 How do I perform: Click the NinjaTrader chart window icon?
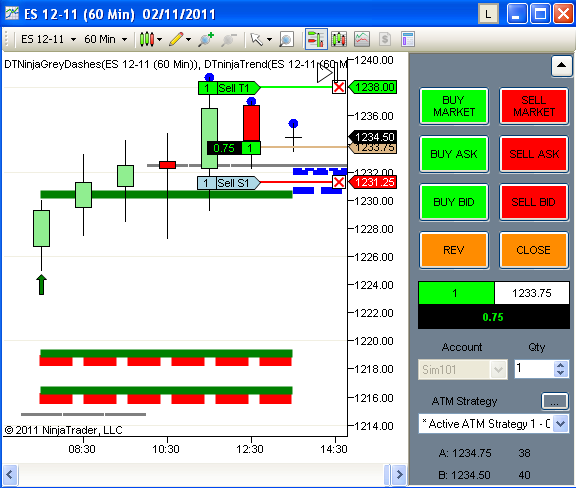[x=12, y=13]
